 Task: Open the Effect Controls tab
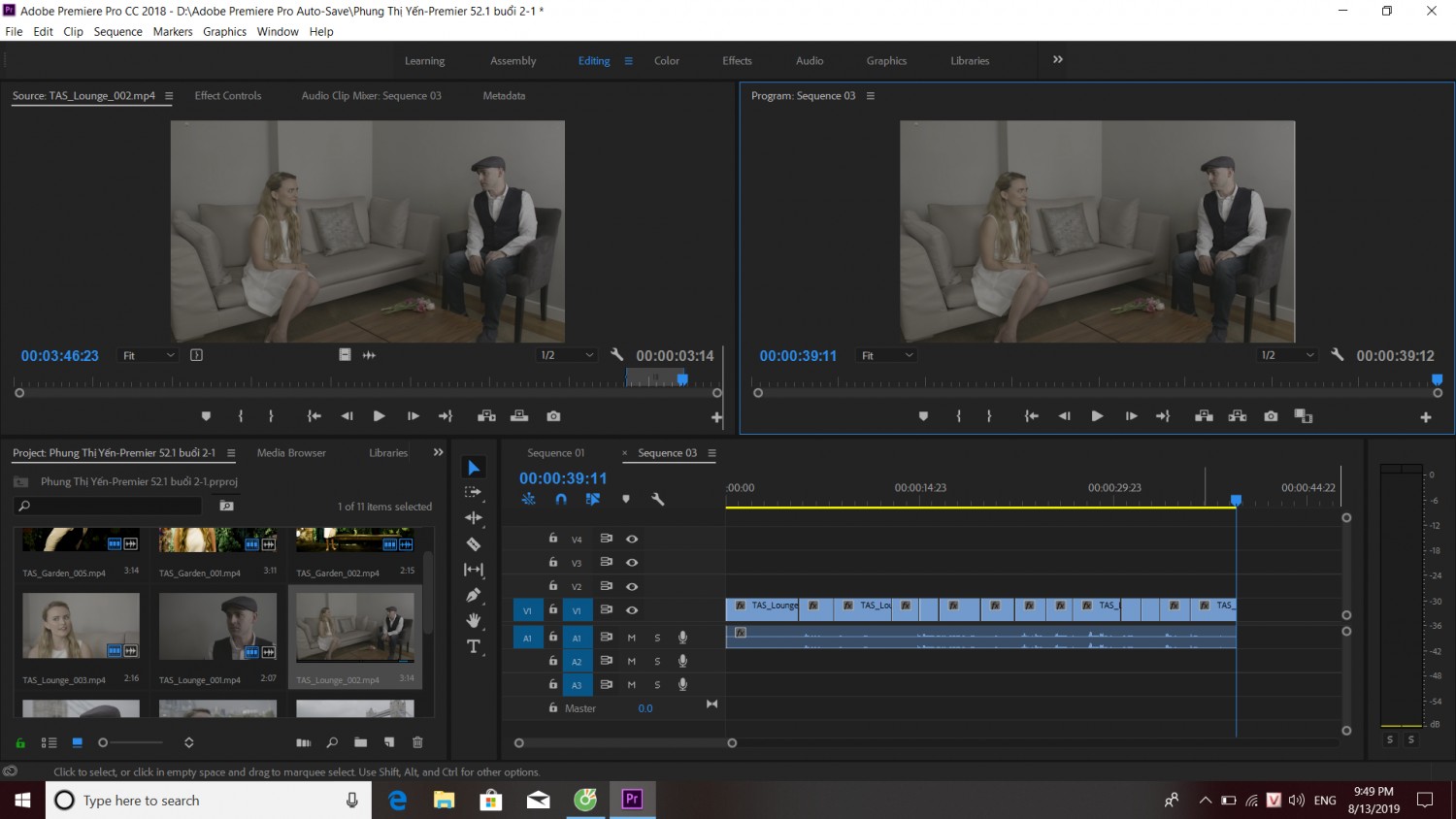click(x=228, y=95)
